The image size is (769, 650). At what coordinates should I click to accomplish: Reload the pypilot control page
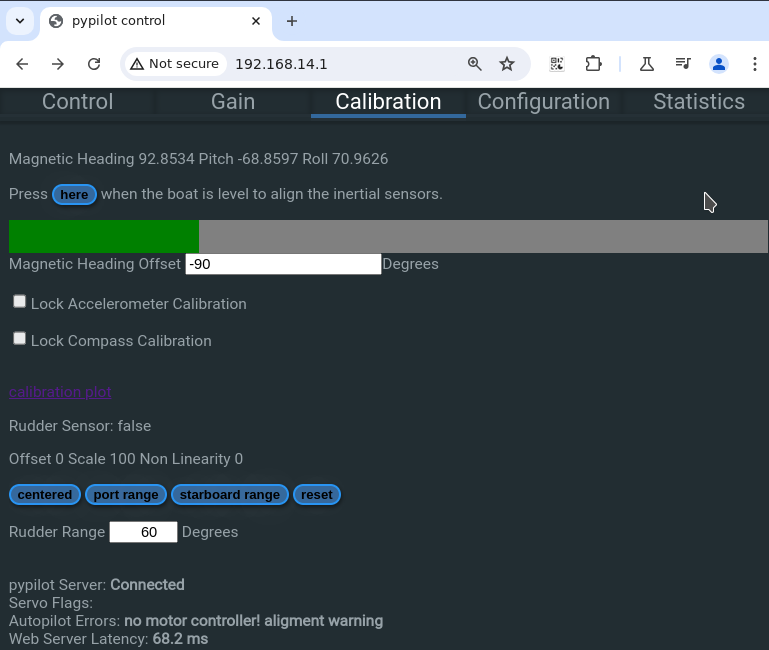pos(94,64)
